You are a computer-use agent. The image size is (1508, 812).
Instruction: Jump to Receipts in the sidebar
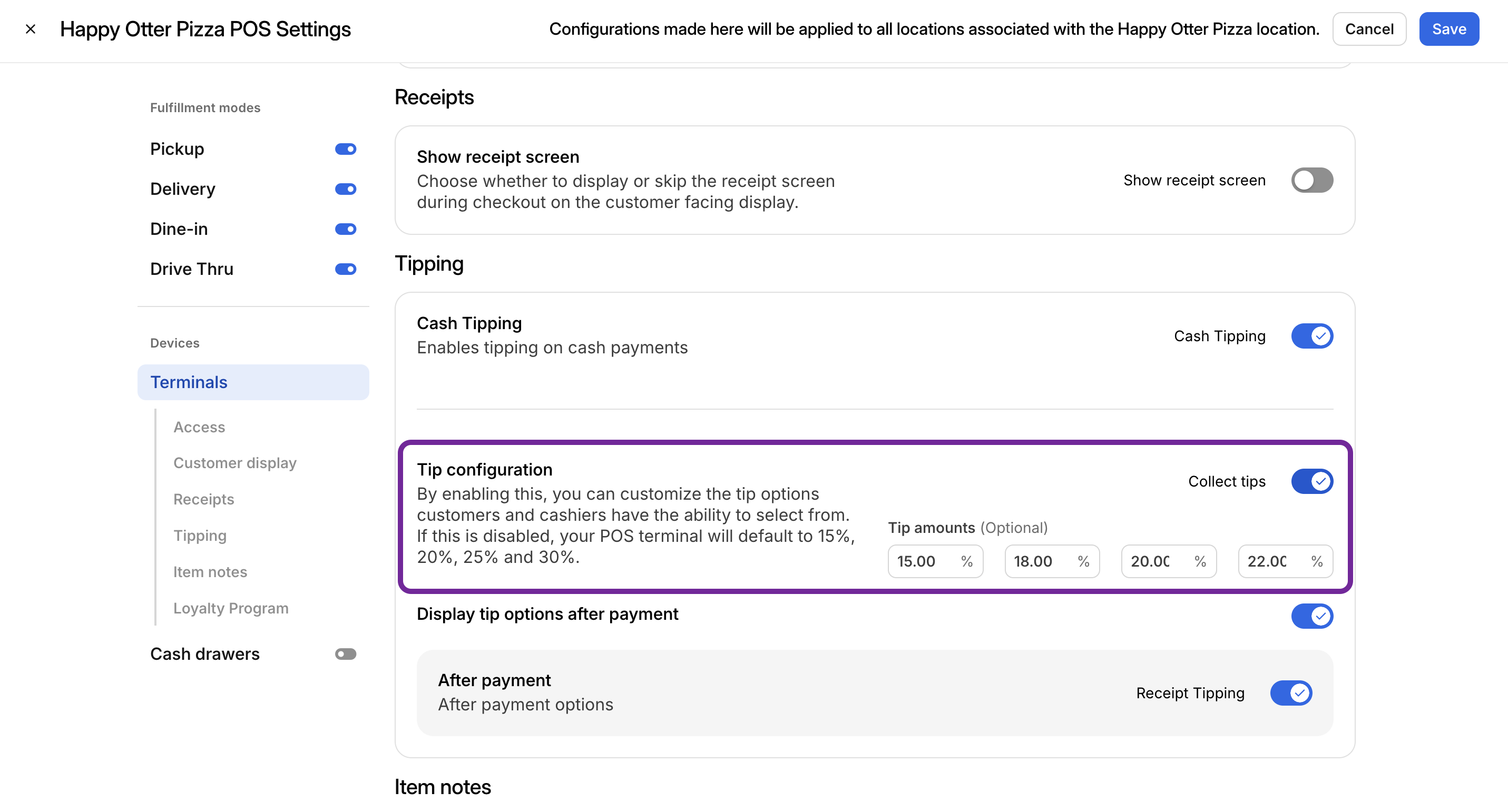(204, 499)
